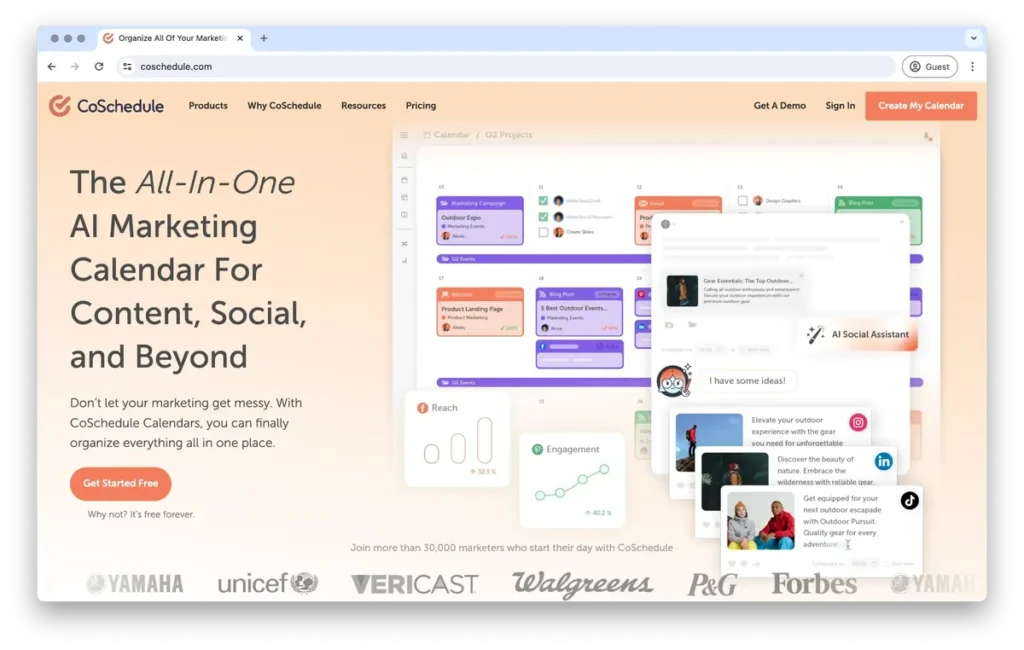This screenshot has width=1024, height=650.
Task: Go back using the browser back arrow
Action: pos(52,67)
